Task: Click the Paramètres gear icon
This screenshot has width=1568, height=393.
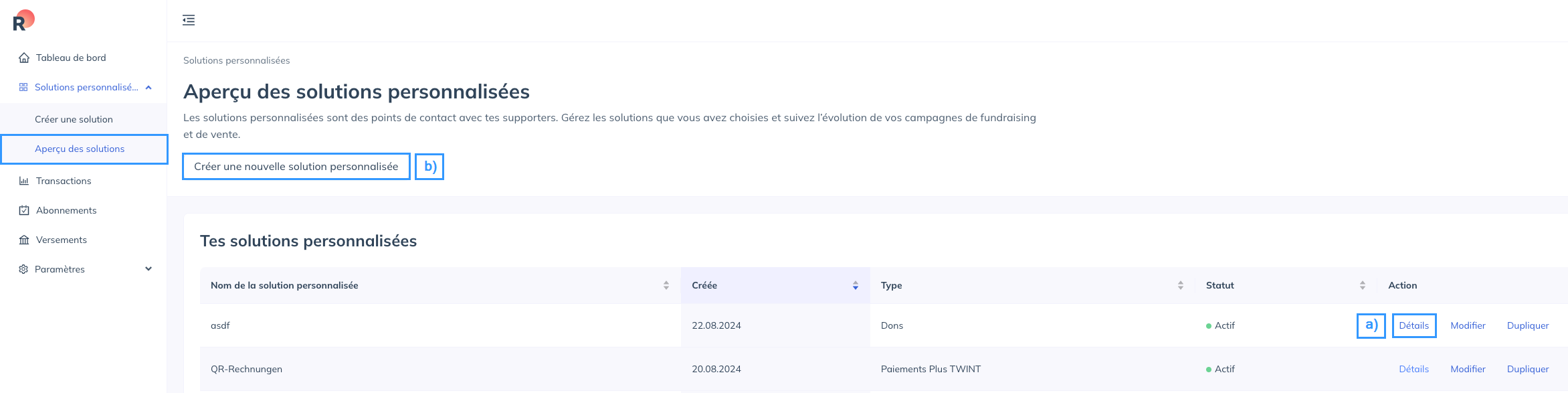Action: tap(23, 269)
